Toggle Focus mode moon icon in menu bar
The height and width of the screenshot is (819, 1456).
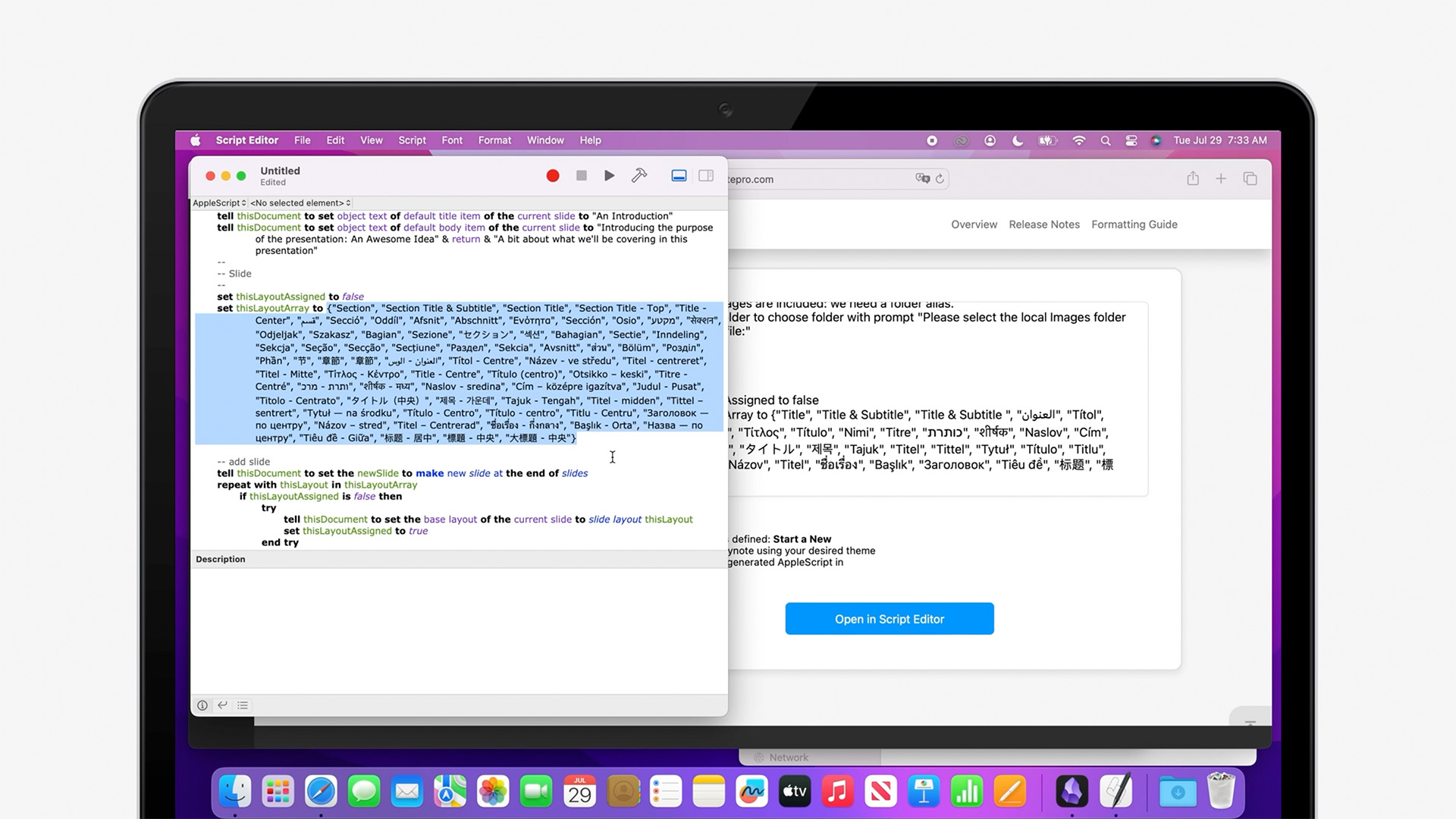point(1018,140)
